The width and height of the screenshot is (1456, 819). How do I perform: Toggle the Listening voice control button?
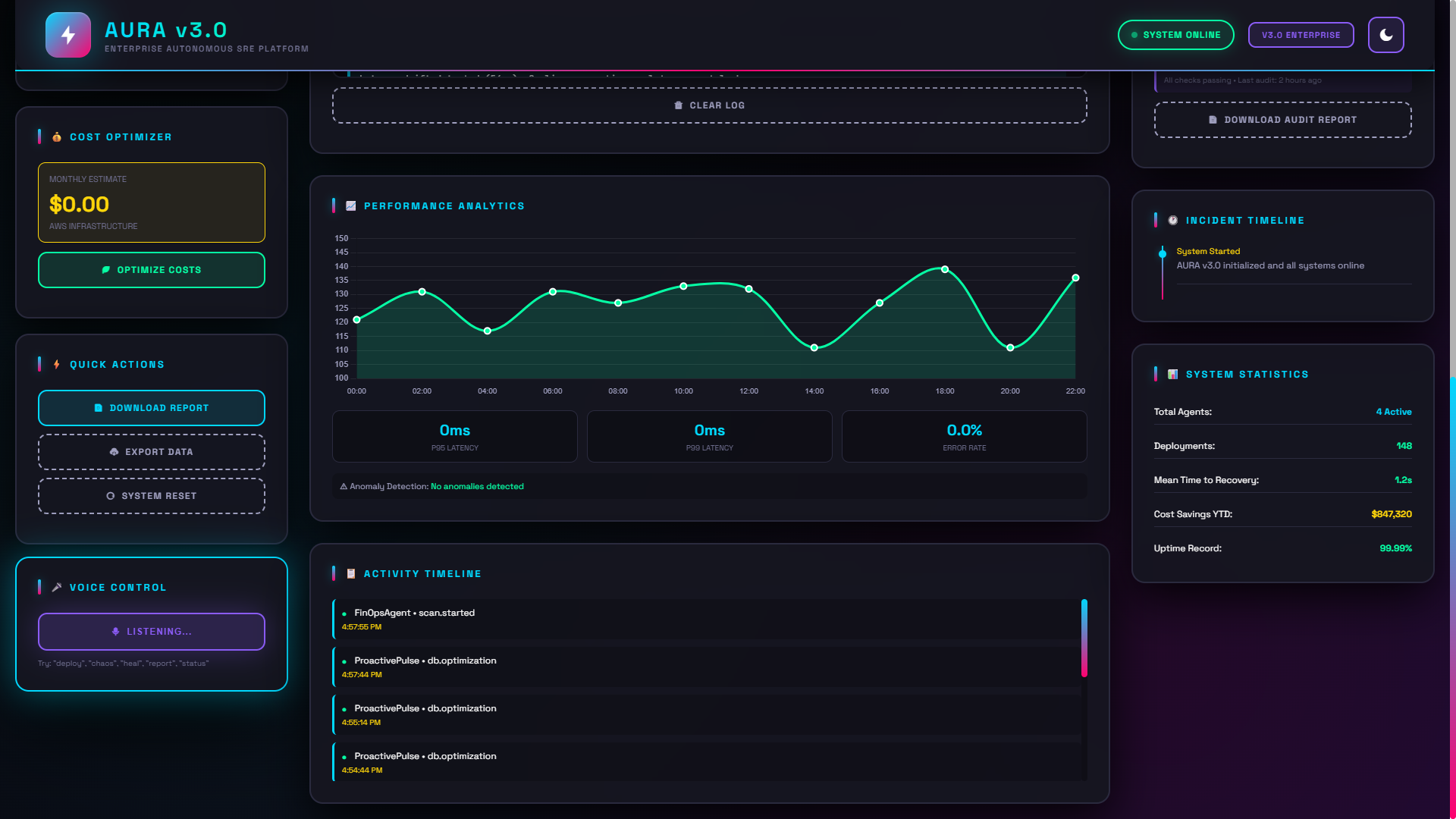click(x=152, y=632)
